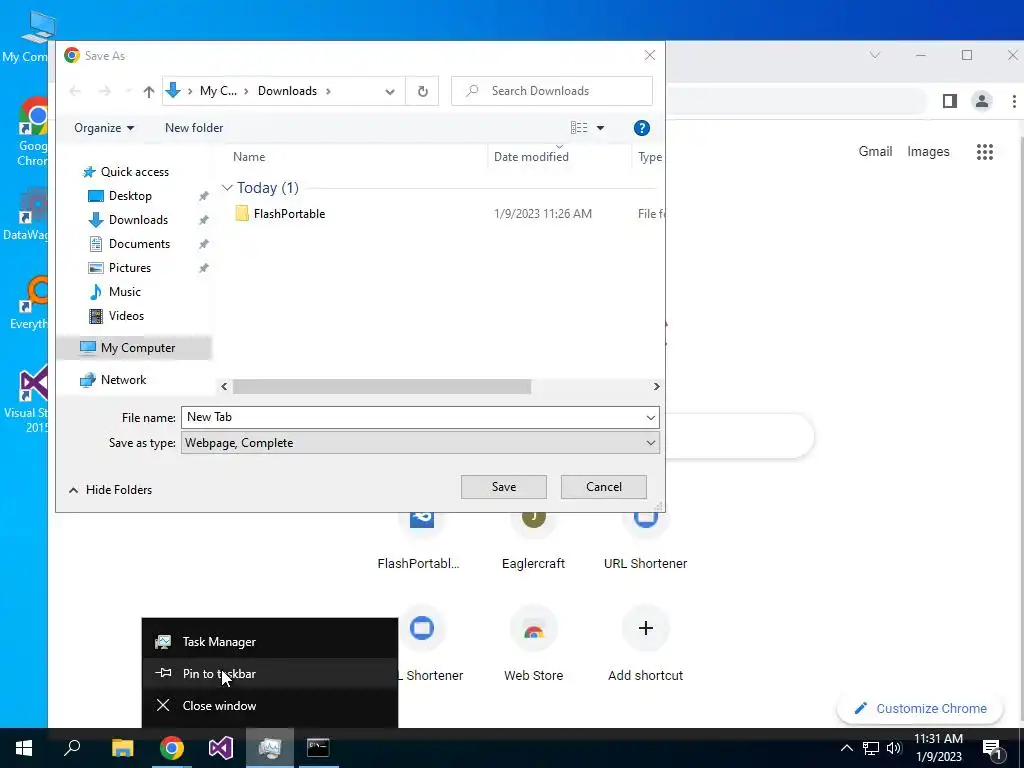The height and width of the screenshot is (768, 1024).
Task: Click the right arrow of horizontal scrollbar
Action: [x=656, y=387]
